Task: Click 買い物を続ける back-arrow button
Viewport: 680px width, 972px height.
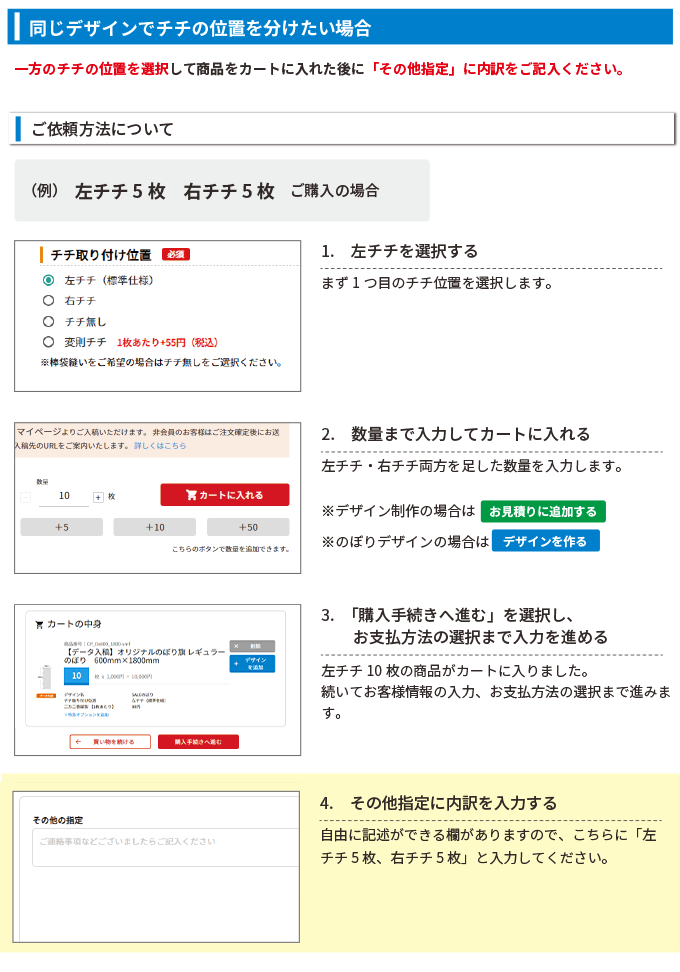Action: click(110, 742)
